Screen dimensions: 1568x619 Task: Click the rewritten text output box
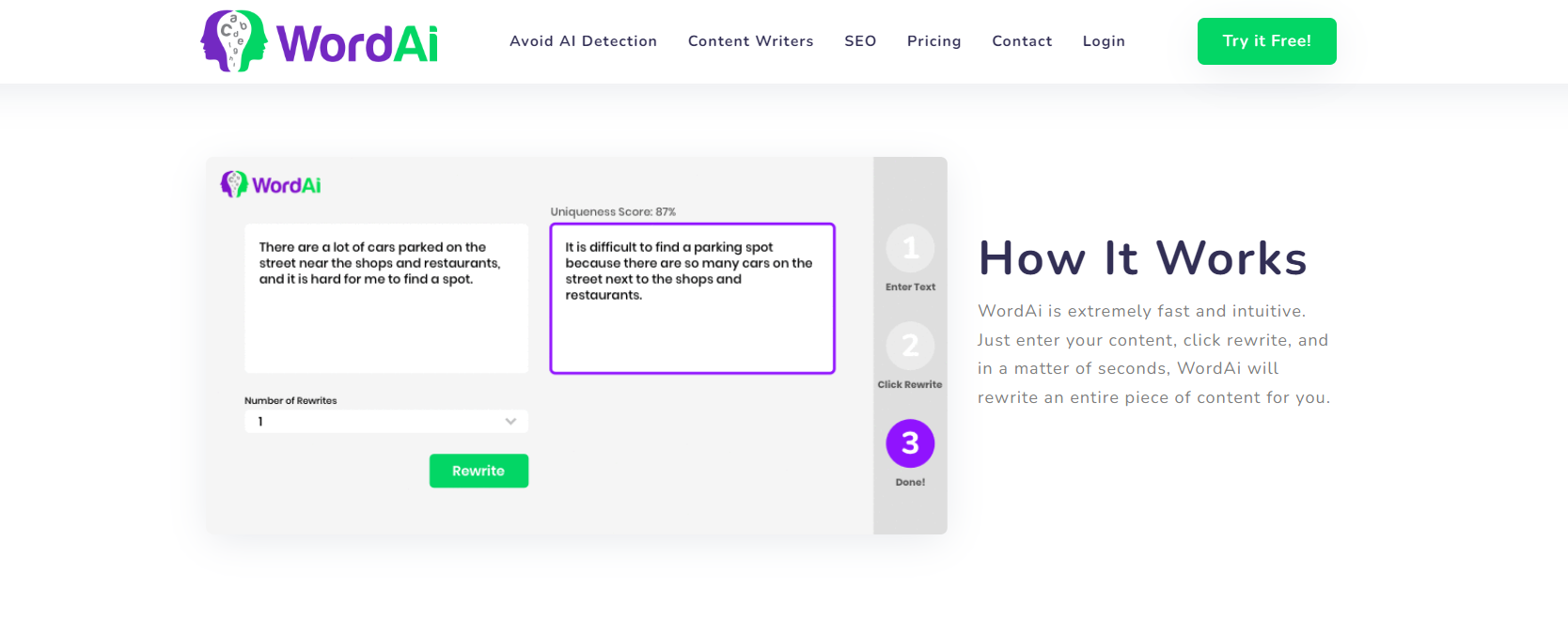(693, 299)
